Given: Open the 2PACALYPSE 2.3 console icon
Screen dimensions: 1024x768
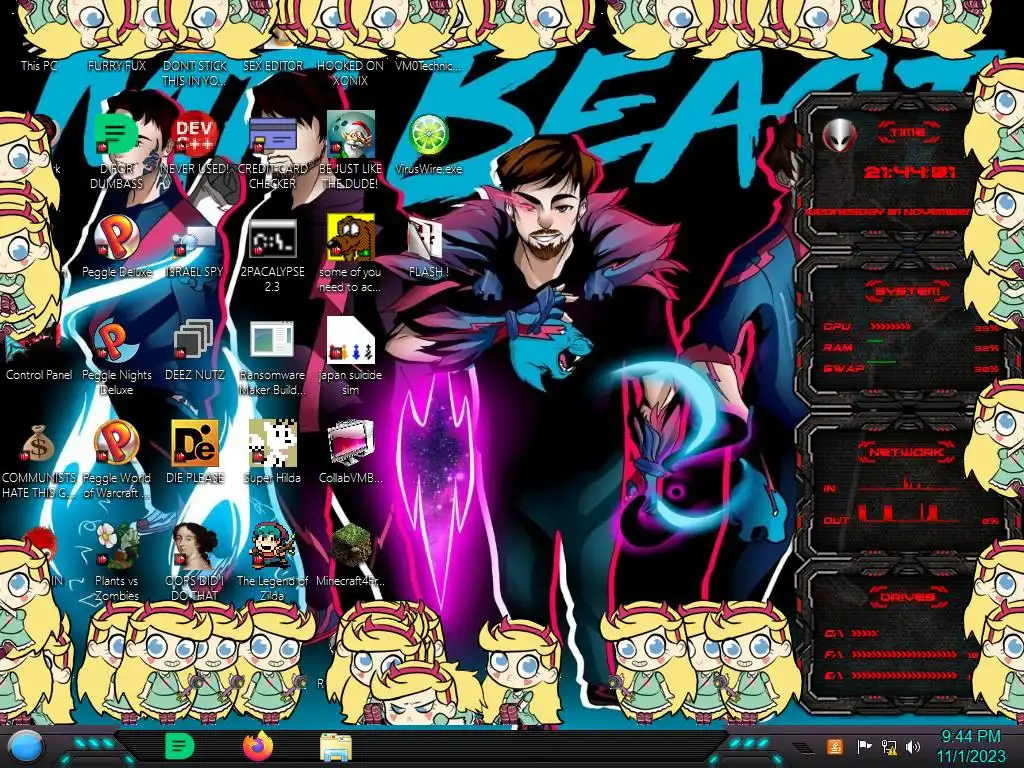Looking at the screenshot, I should [272, 237].
